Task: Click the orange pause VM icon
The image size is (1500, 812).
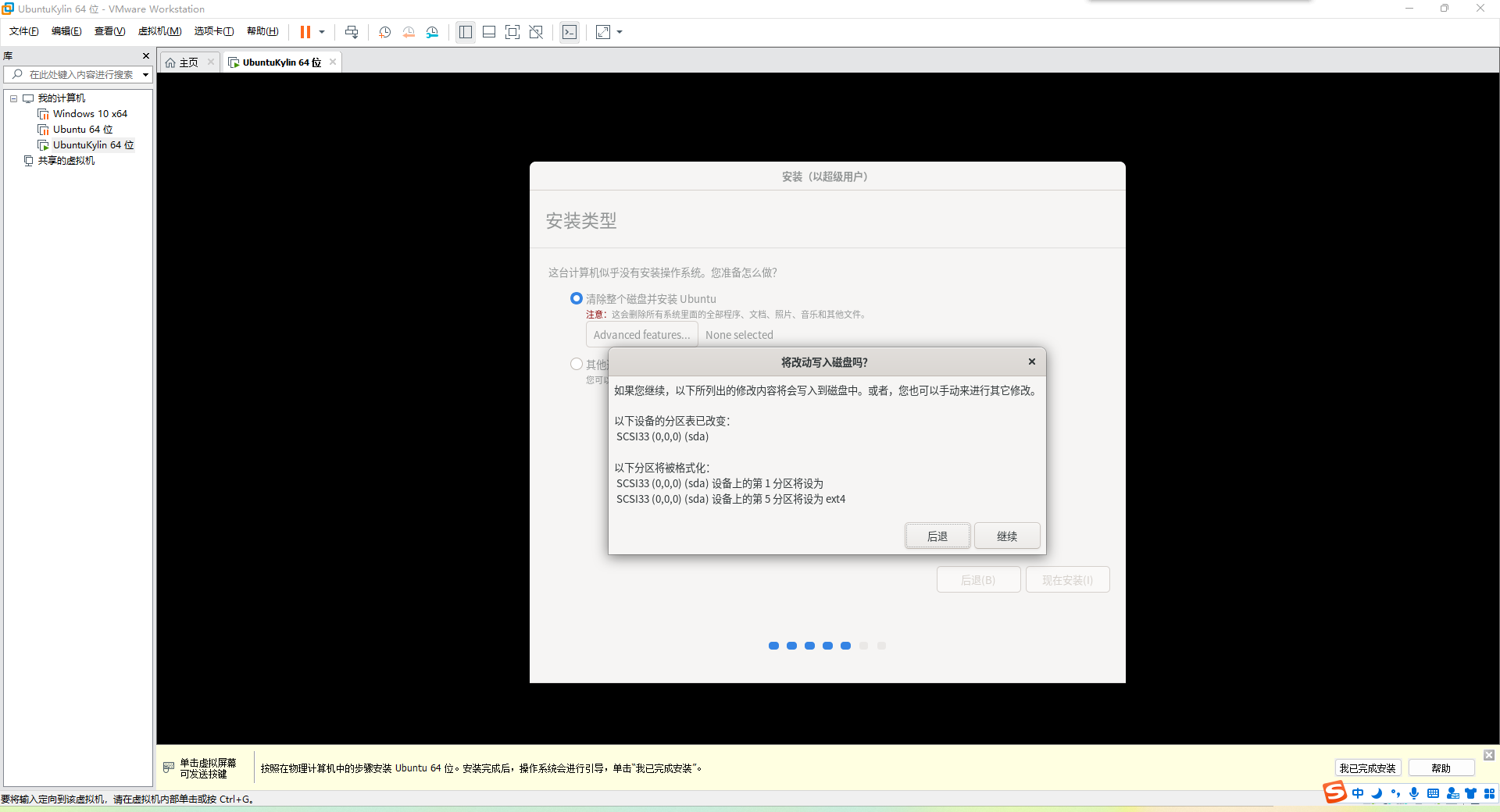Action: pyautogui.click(x=305, y=32)
